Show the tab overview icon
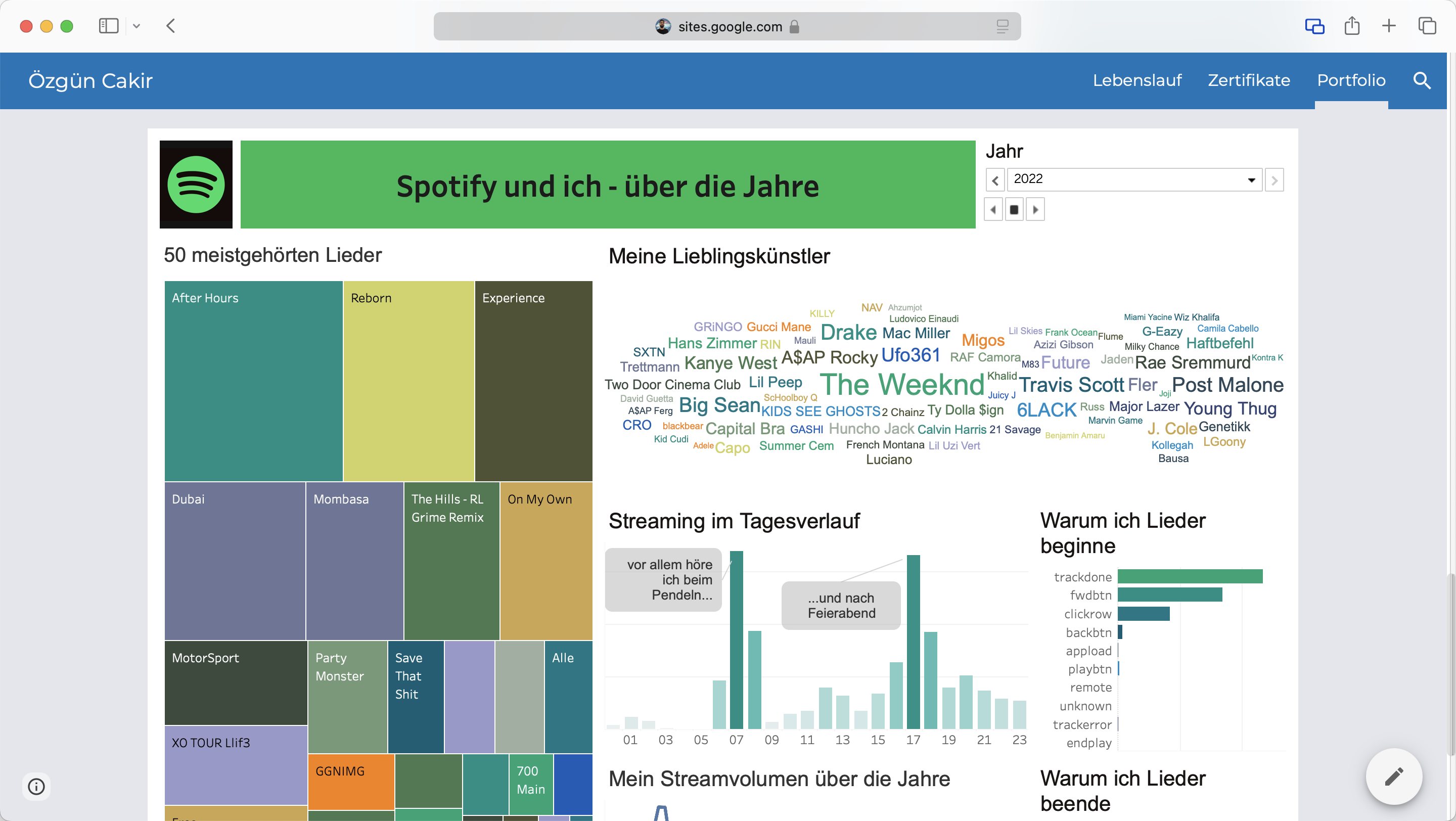1456x821 pixels. point(1427,26)
